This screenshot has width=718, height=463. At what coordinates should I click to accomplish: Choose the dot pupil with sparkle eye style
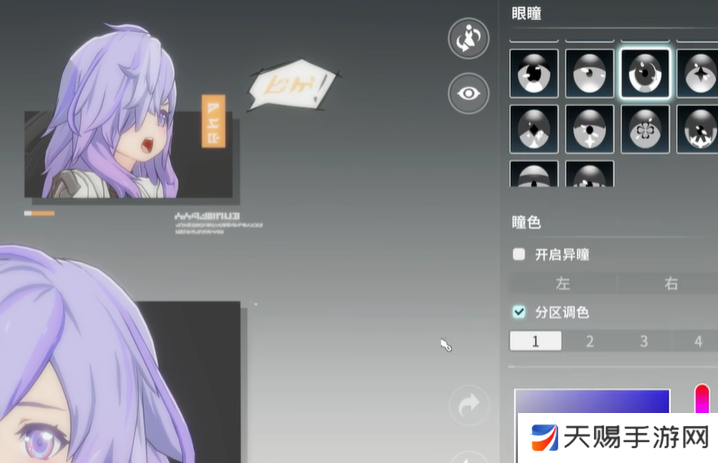click(589, 129)
